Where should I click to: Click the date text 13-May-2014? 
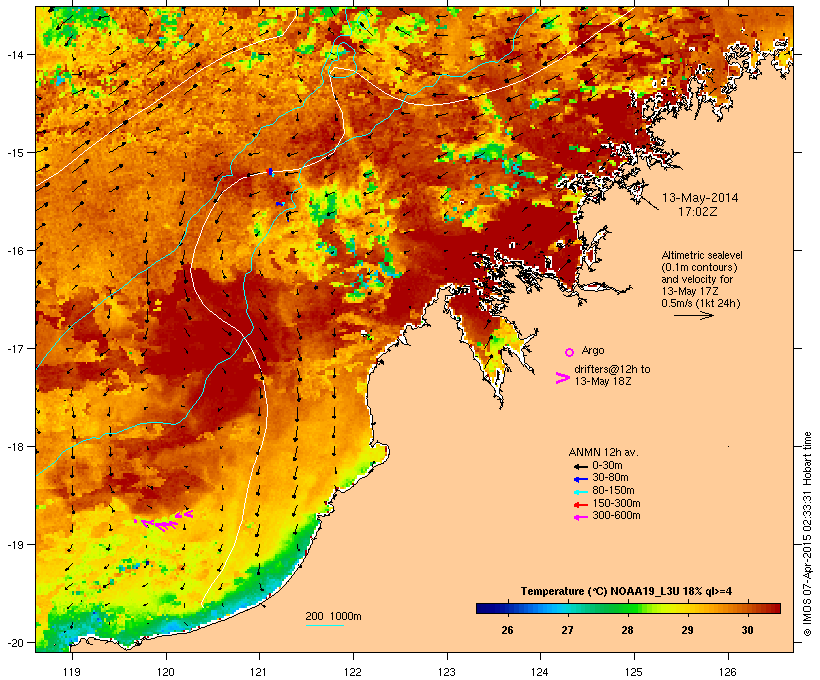[700, 198]
